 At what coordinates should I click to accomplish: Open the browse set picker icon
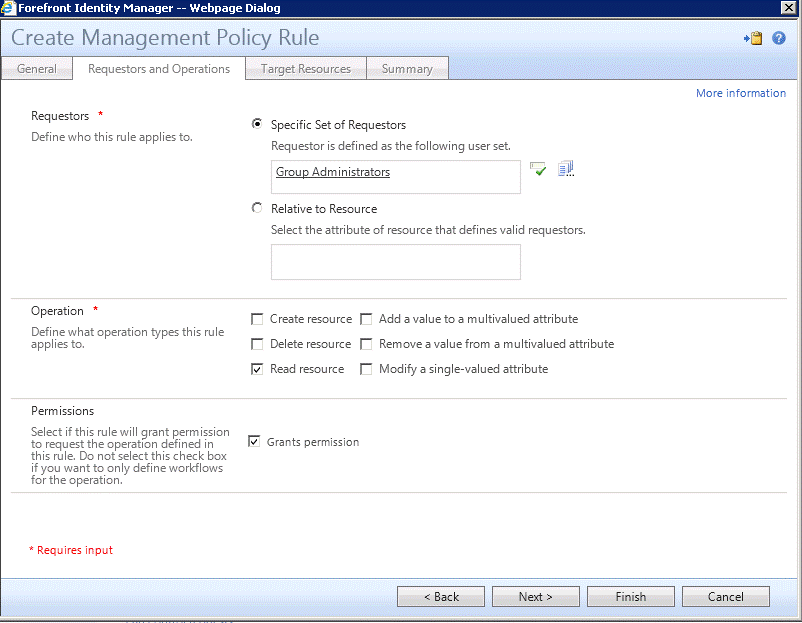(566, 169)
